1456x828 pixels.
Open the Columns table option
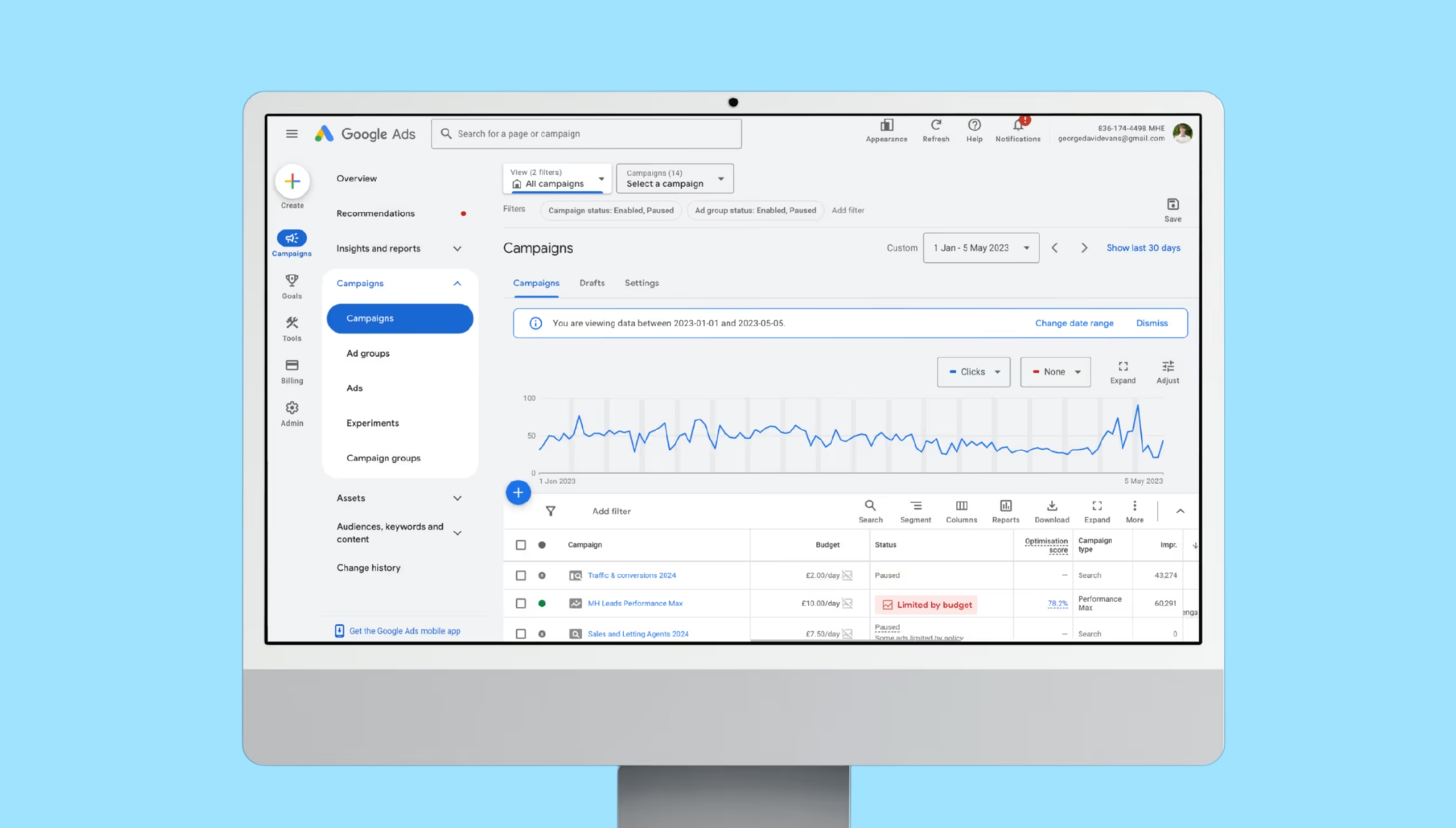click(961, 507)
